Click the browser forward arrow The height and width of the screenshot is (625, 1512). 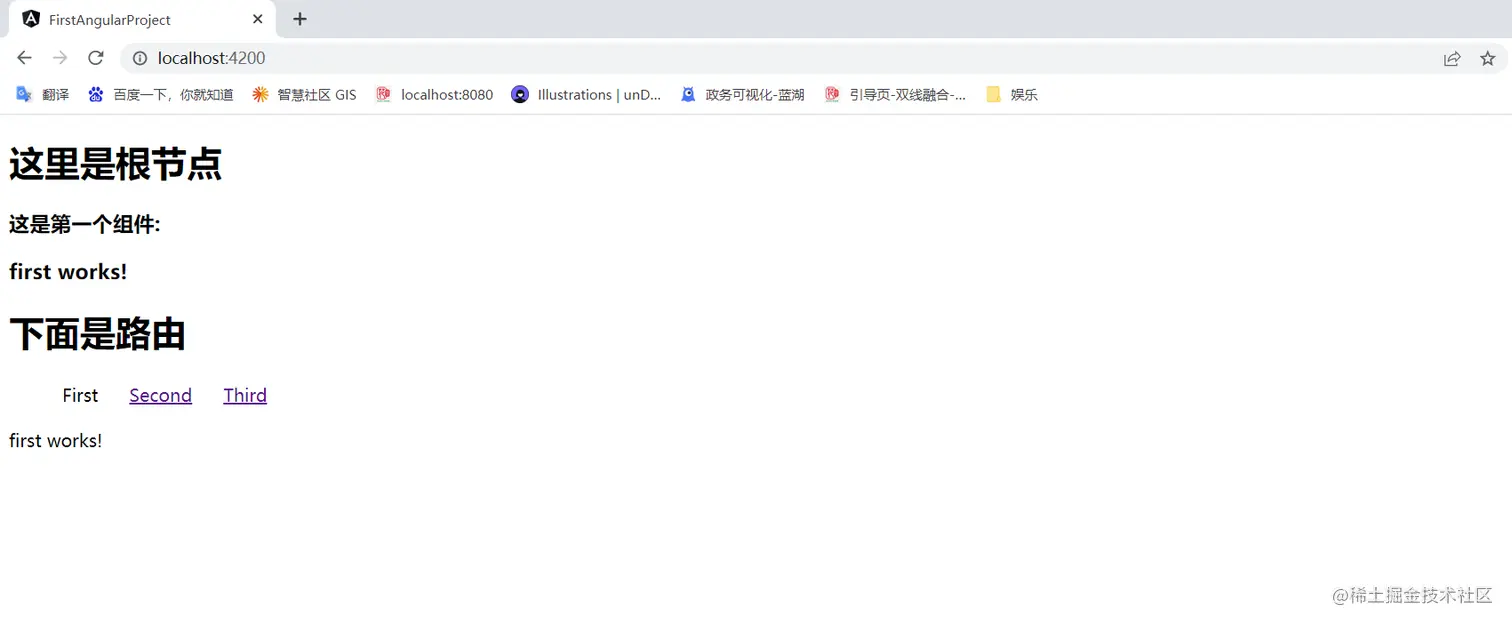click(x=60, y=58)
